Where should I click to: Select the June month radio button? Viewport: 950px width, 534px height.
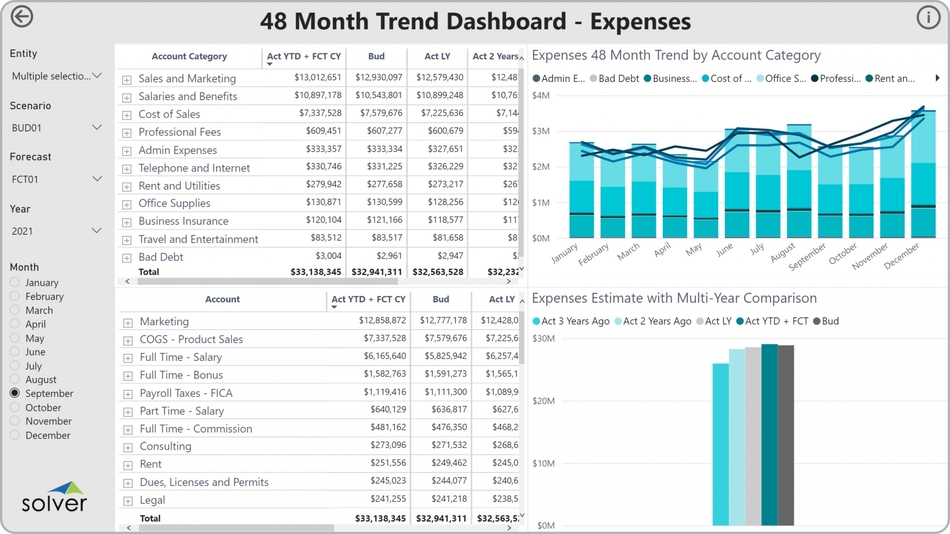coord(15,352)
